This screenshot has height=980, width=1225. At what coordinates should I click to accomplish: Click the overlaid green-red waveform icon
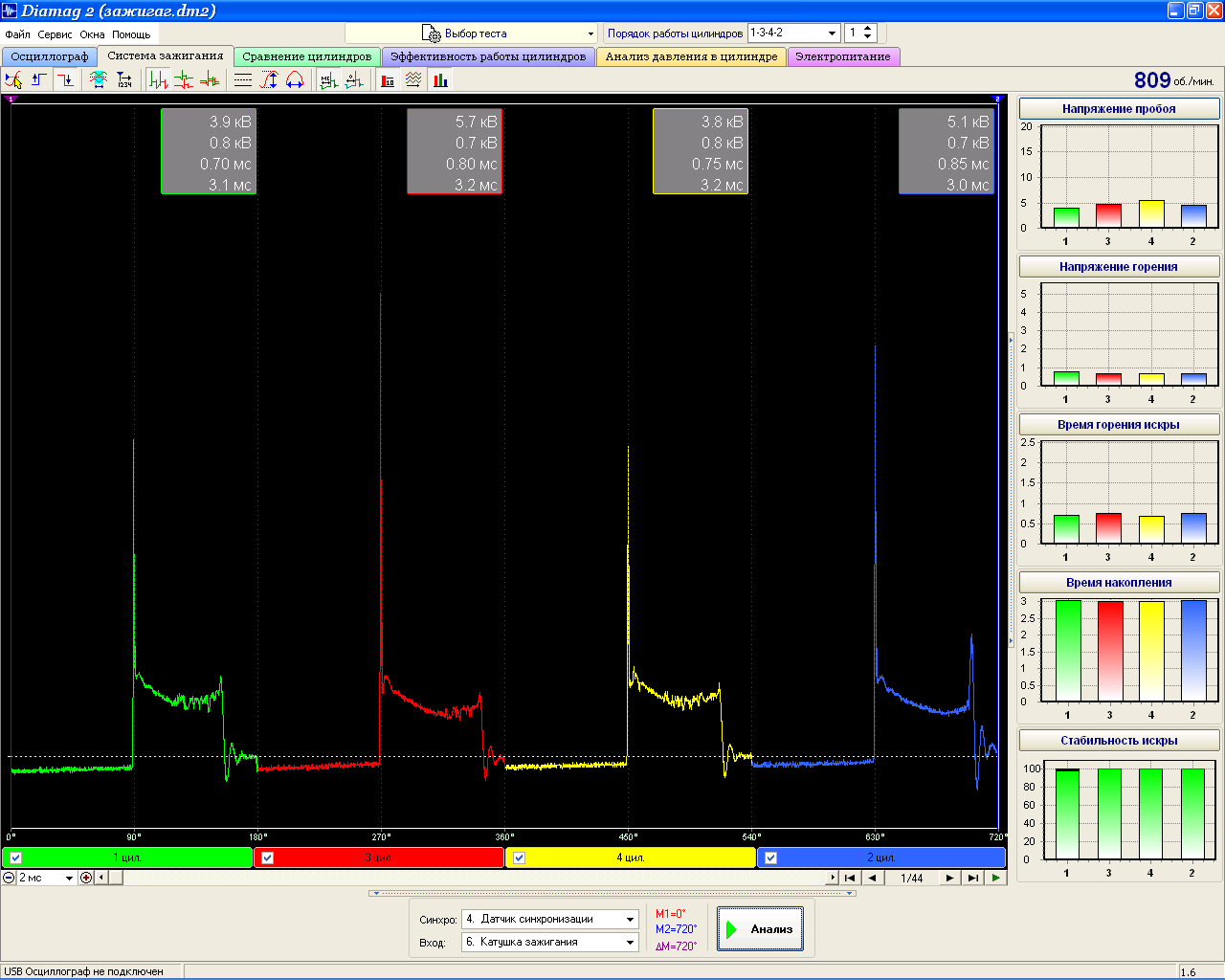click(210, 80)
